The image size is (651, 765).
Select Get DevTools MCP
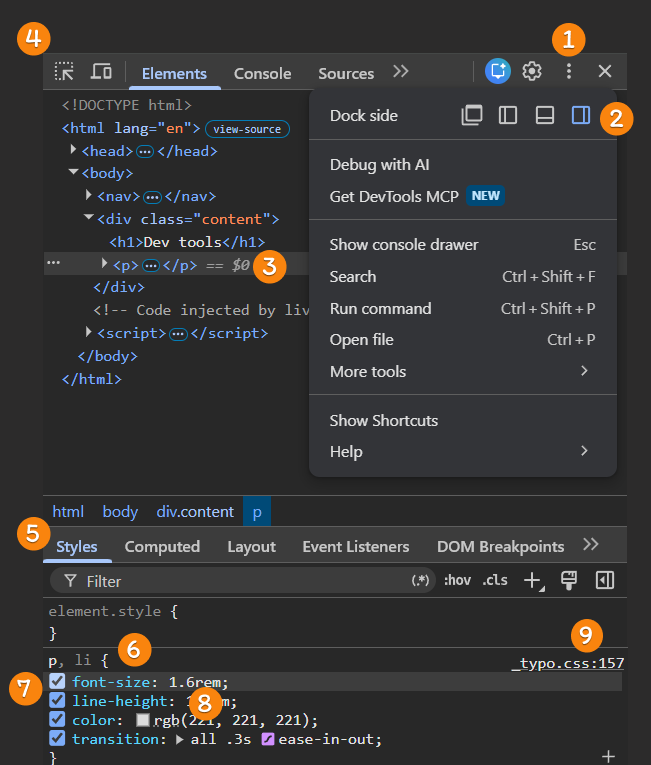point(463,196)
